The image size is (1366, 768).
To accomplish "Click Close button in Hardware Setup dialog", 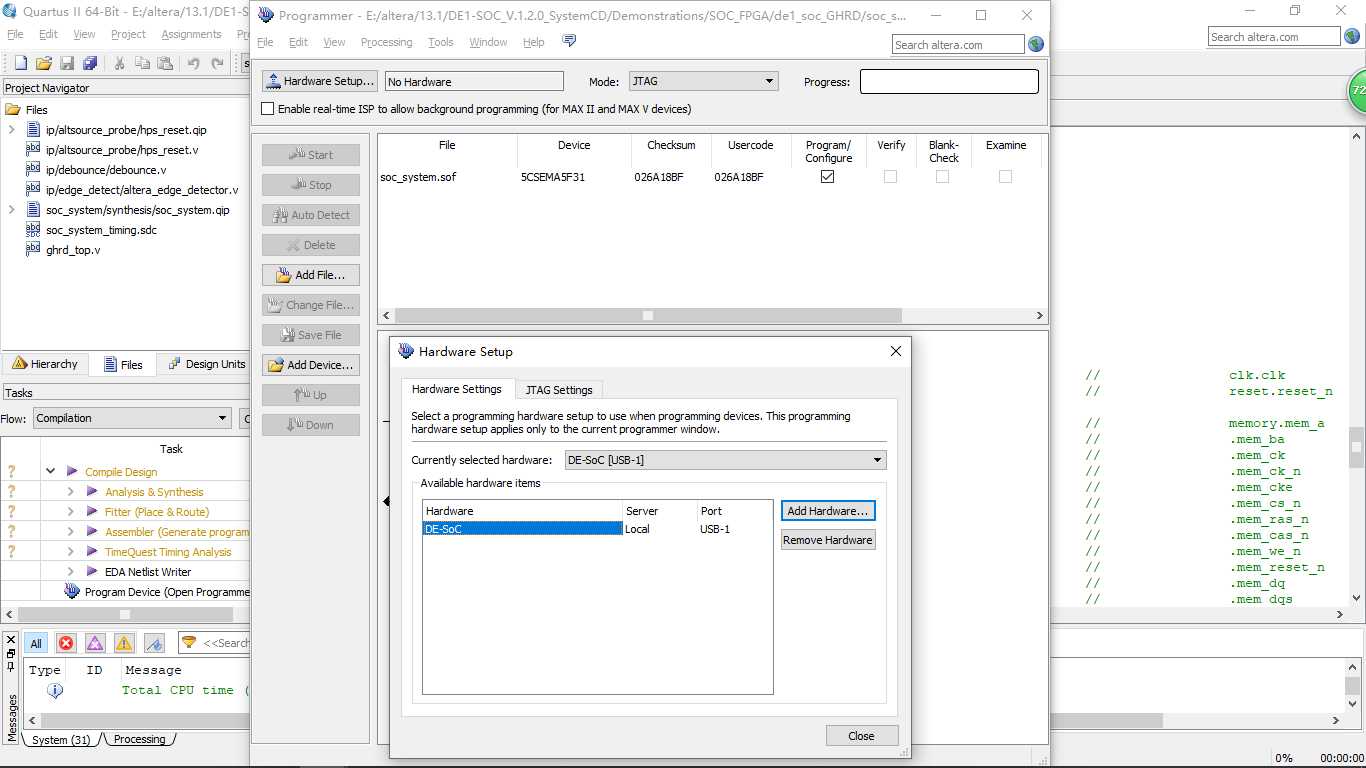I will [862, 735].
